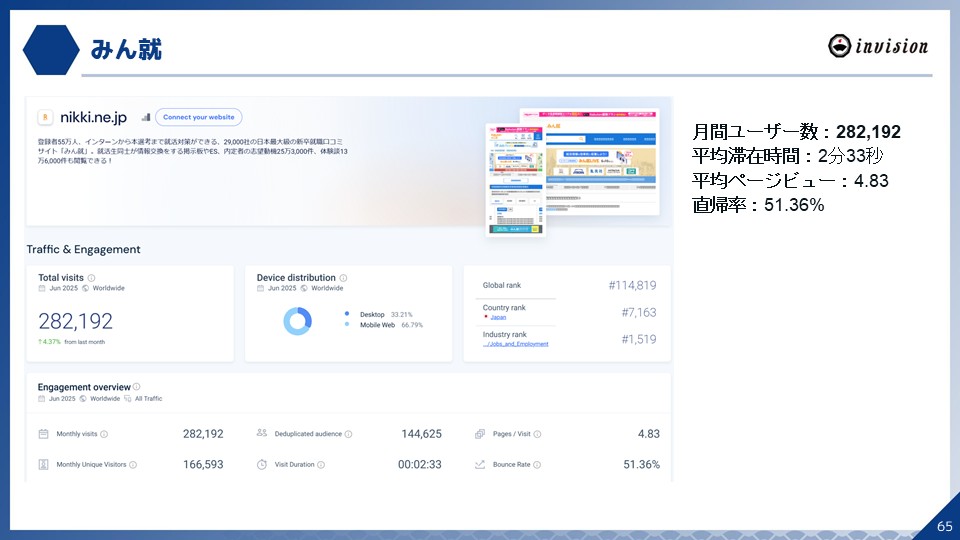The width and height of the screenshot is (960, 540).
Task: Click the Japan flag icon
Action: pyautogui.click(x=486, y=317)
